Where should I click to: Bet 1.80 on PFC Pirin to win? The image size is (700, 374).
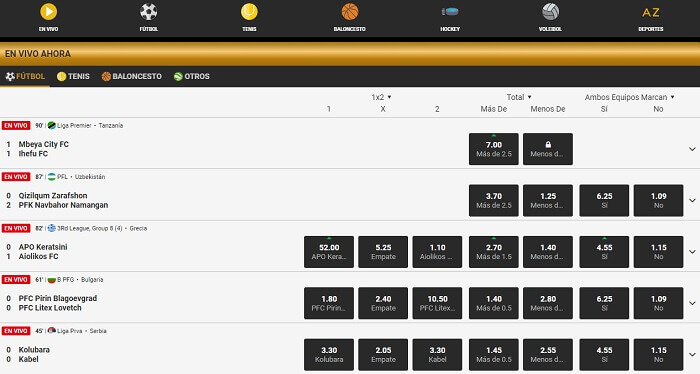(x=329, y=303)
